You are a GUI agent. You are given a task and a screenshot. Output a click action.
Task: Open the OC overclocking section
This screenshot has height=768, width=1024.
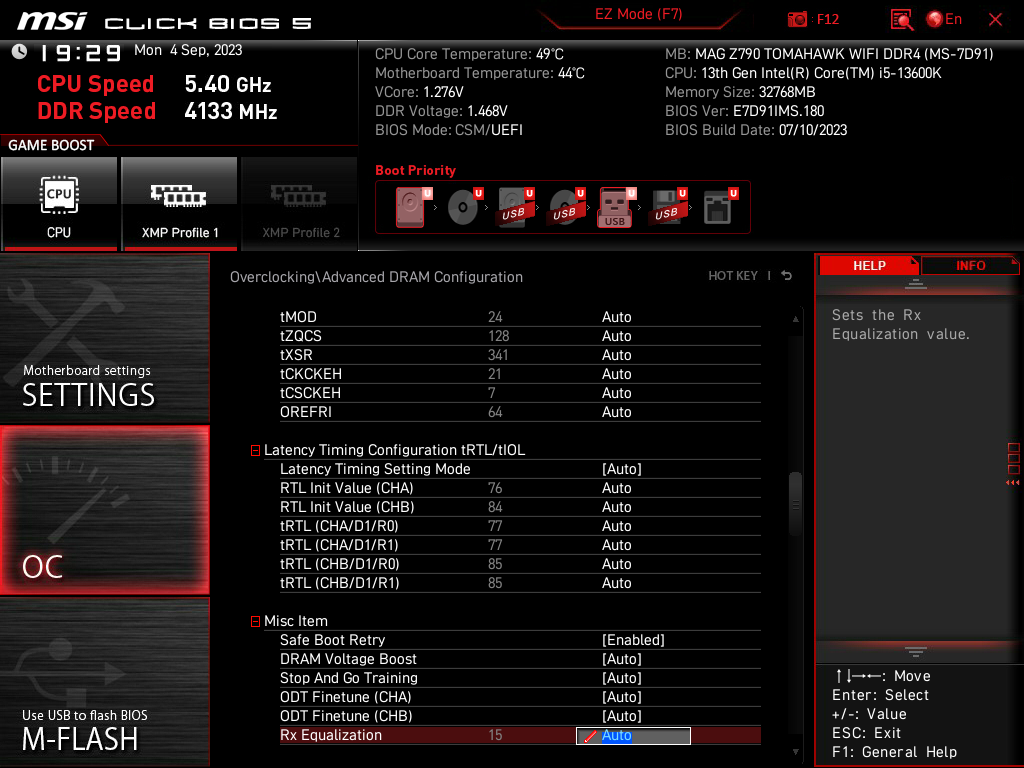coord(104,511)
